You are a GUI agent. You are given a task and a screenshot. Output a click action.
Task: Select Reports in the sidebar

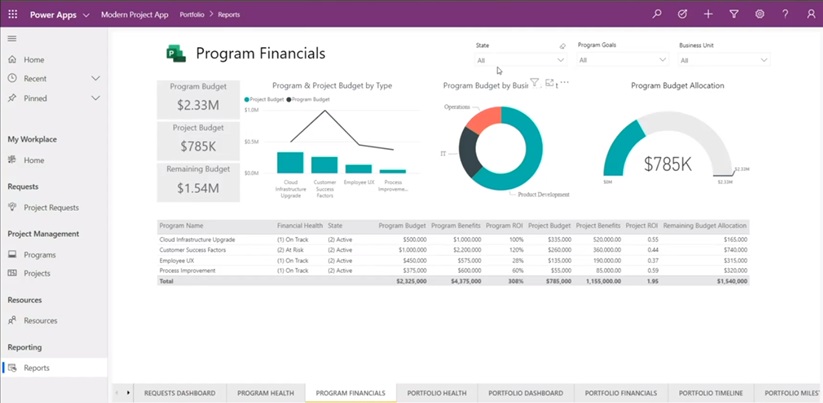point(54,368)
